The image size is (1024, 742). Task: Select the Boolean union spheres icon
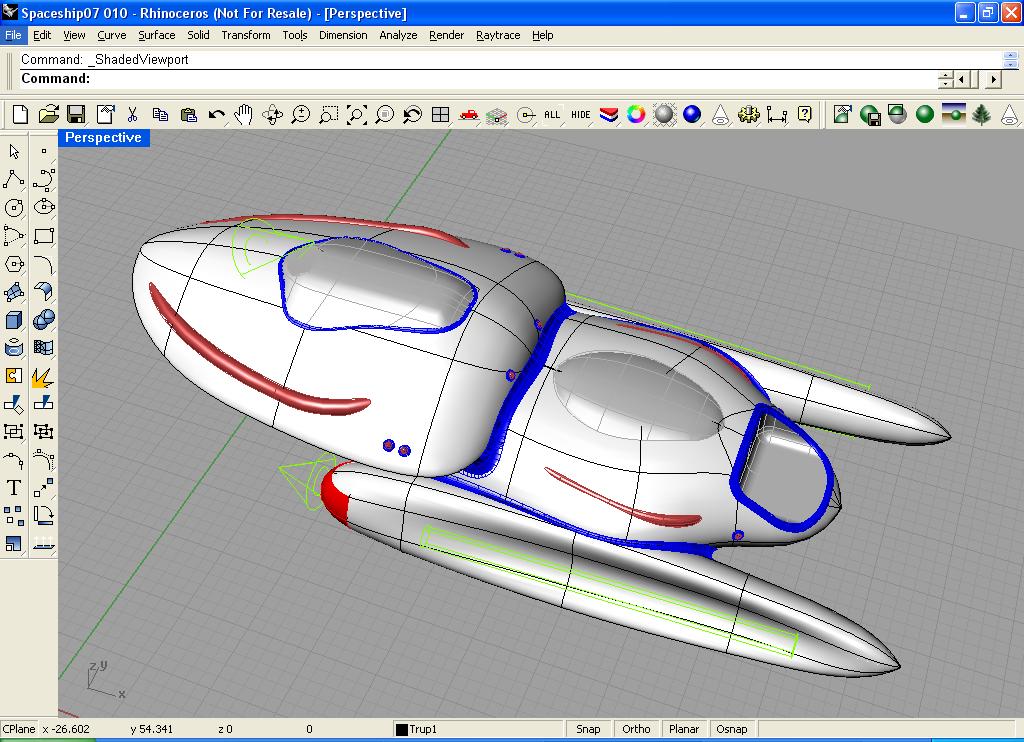[43, 319]
